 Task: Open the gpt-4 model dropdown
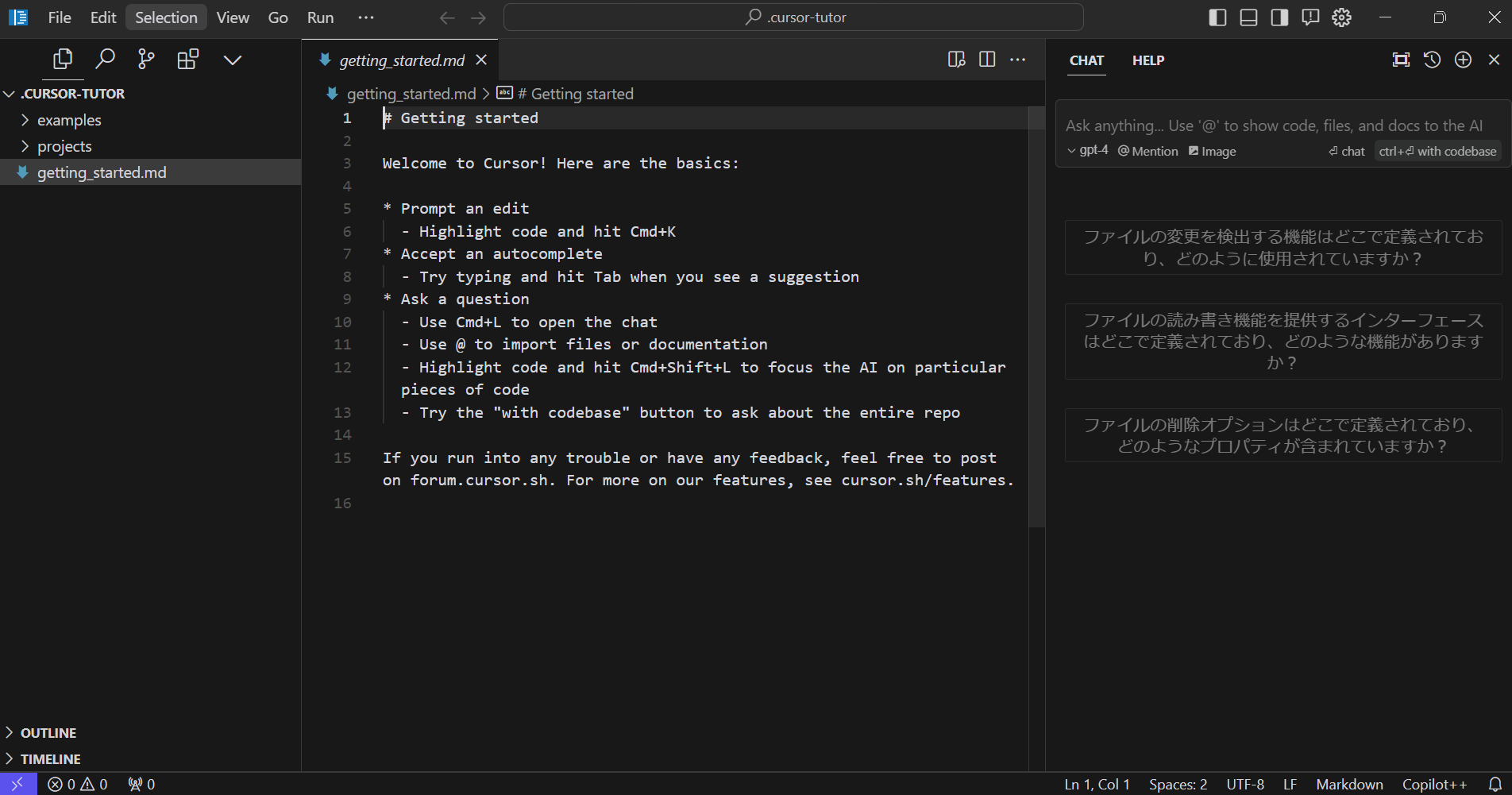[x=1088, y=150]
